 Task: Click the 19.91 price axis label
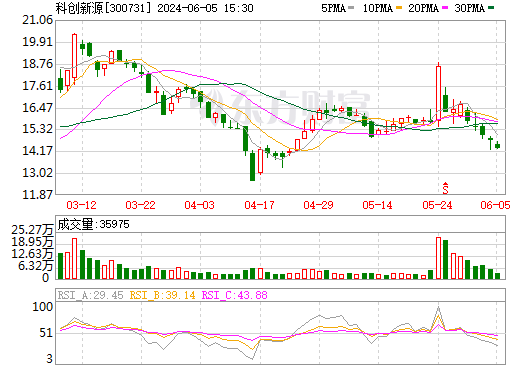click(x=38, y=42)
